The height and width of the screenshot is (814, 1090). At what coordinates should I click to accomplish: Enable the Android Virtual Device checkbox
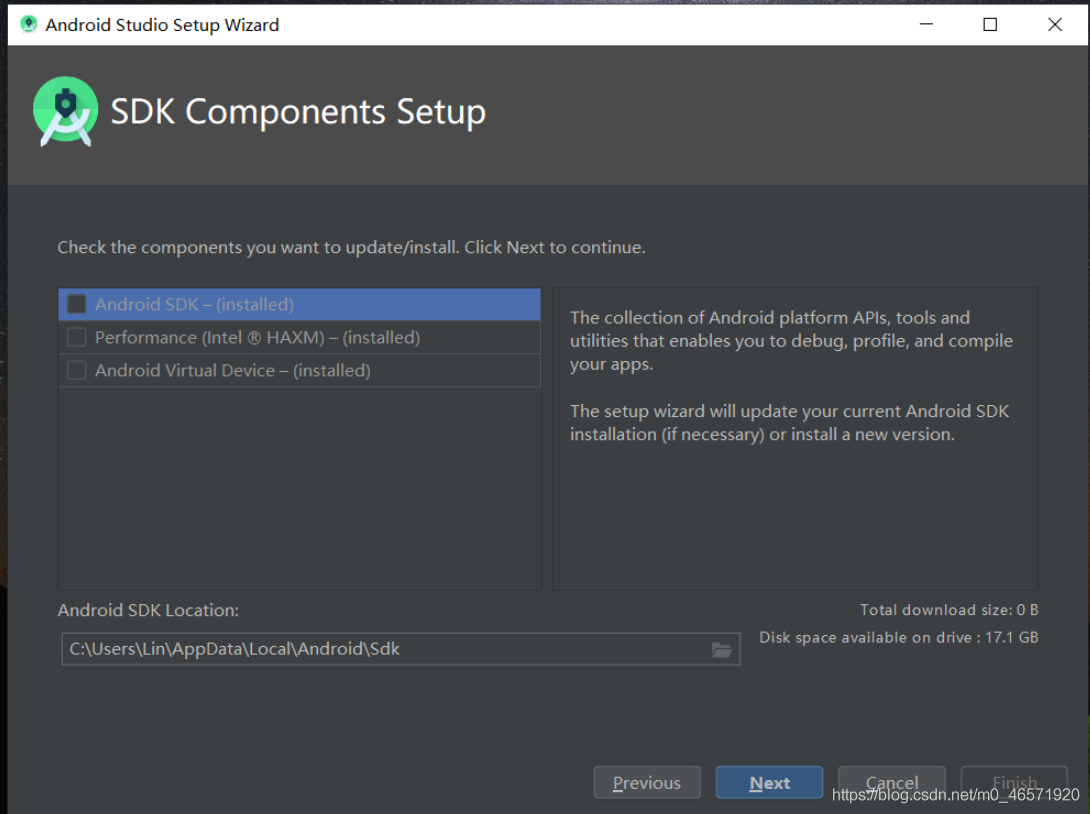(76, 370)
